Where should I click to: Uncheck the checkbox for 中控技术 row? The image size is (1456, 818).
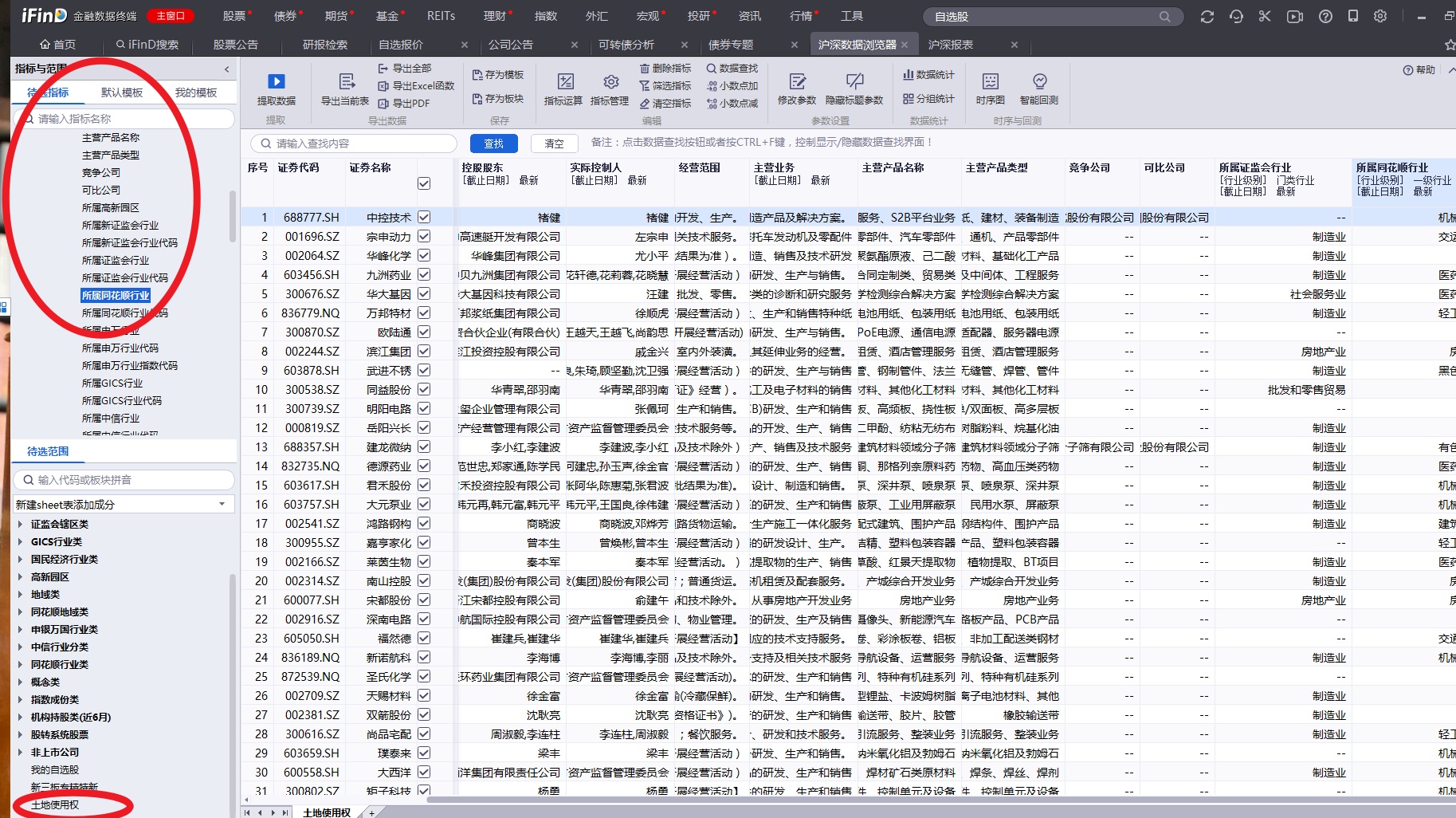tap(424, 217)
